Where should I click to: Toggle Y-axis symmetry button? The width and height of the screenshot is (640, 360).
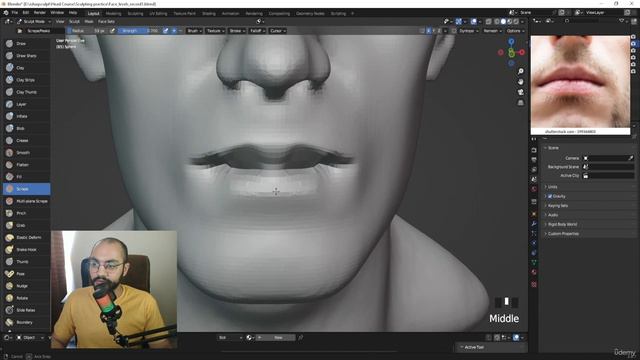pyautogui.click(x=434, y=31)
